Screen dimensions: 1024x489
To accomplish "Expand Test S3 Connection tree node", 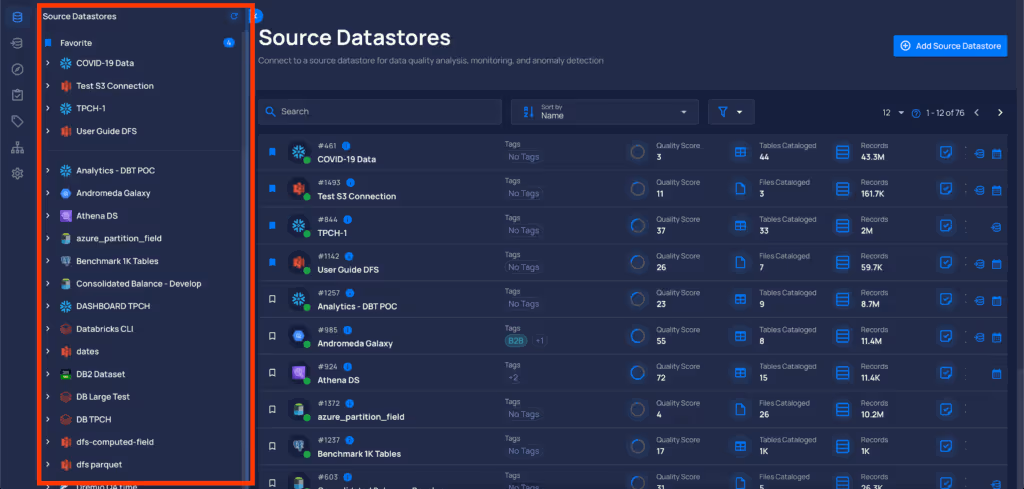I will click(x=48, y=86).
